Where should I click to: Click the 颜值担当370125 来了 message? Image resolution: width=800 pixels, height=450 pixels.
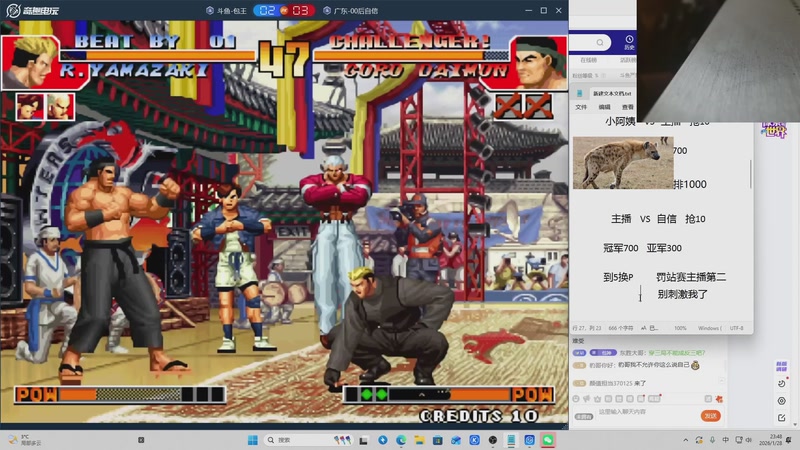(610, 383)
